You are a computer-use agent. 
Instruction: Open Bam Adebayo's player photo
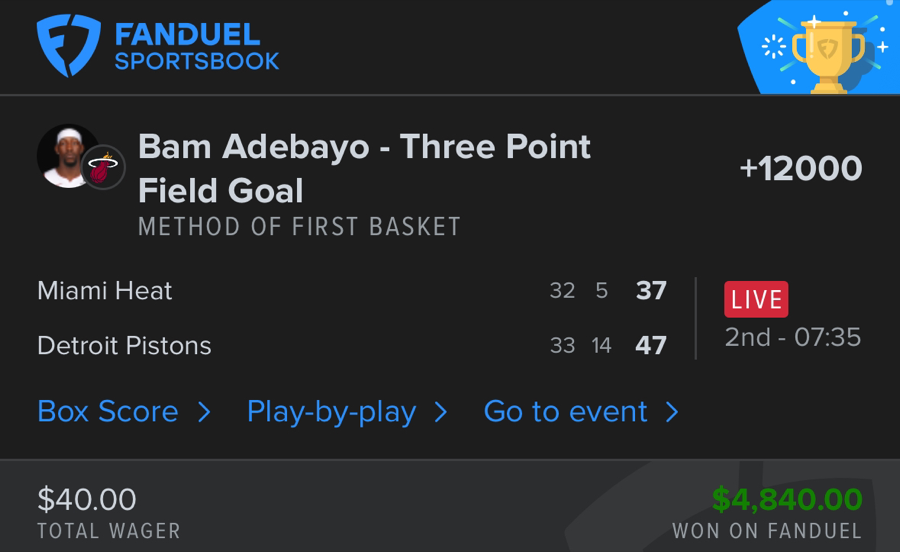point(66,155)
